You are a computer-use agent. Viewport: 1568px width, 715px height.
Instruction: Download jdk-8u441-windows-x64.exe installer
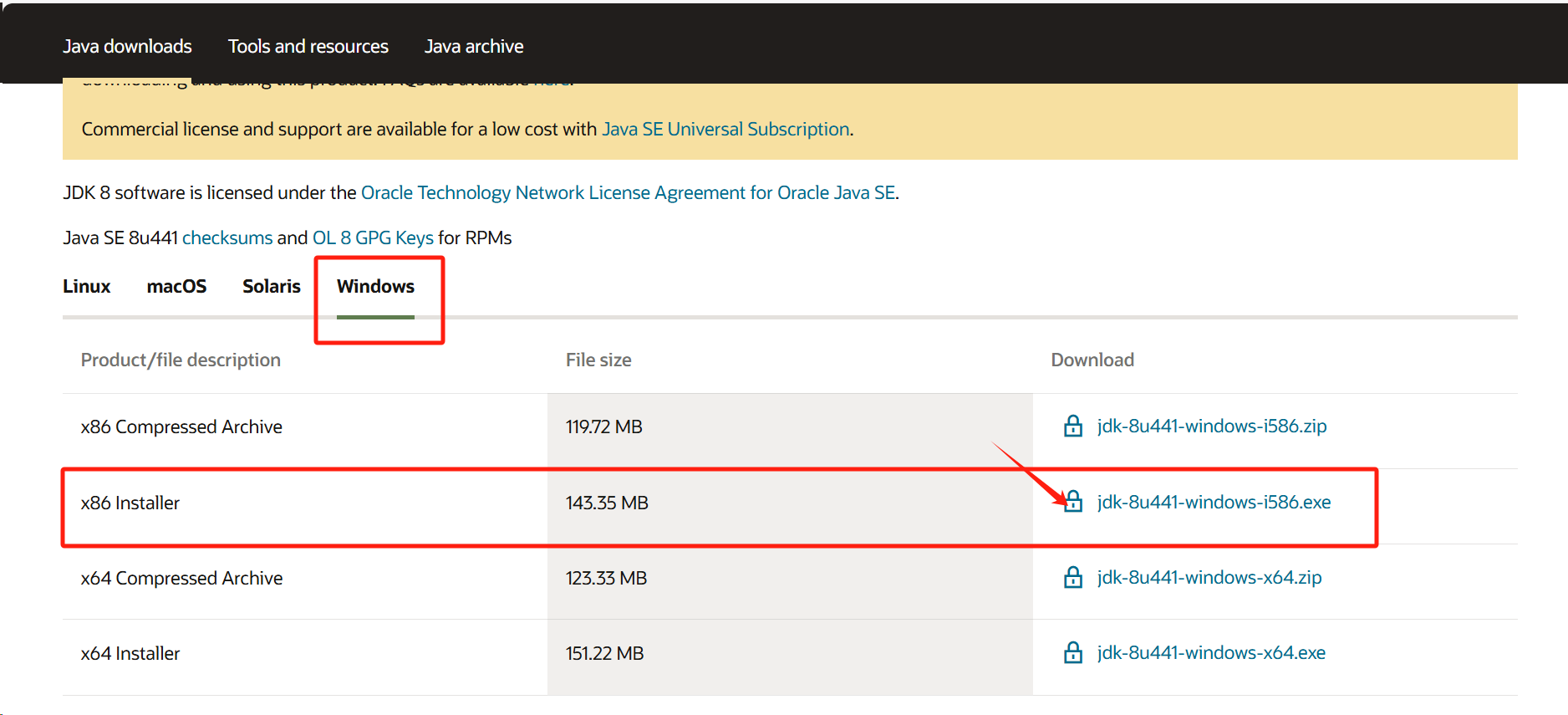pos(1211,653)
